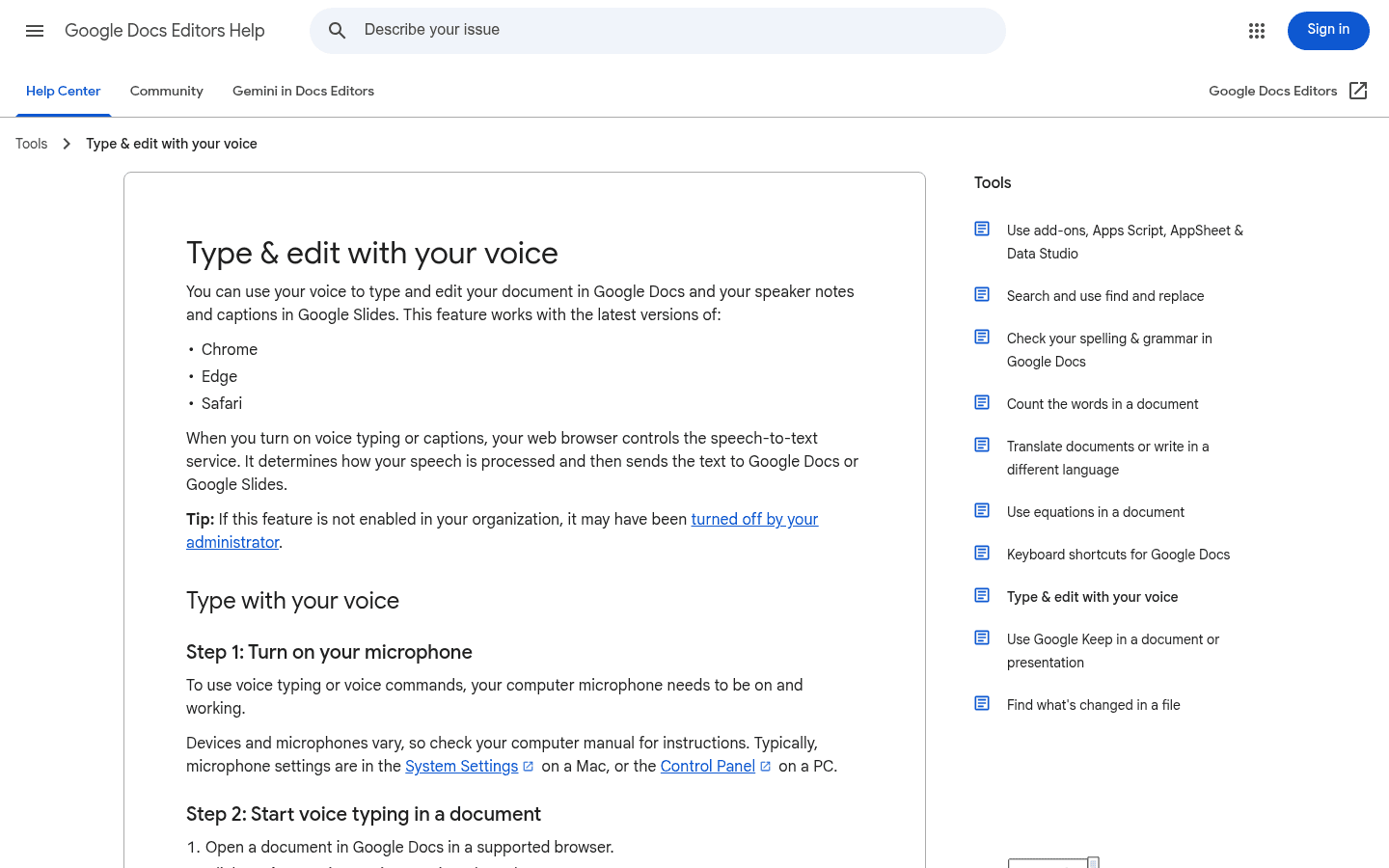
Task: Open the Google apps grid
Action: (1256, 31)
